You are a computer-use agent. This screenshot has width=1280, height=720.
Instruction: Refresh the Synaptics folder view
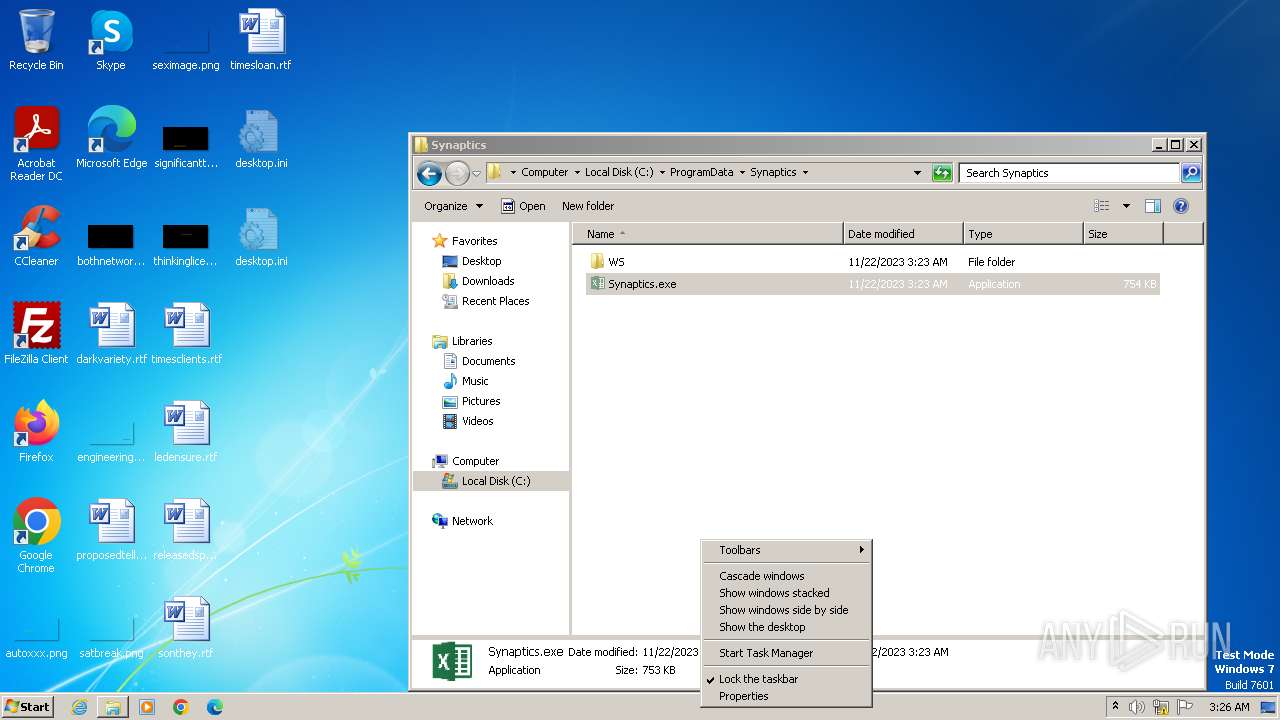942,173
